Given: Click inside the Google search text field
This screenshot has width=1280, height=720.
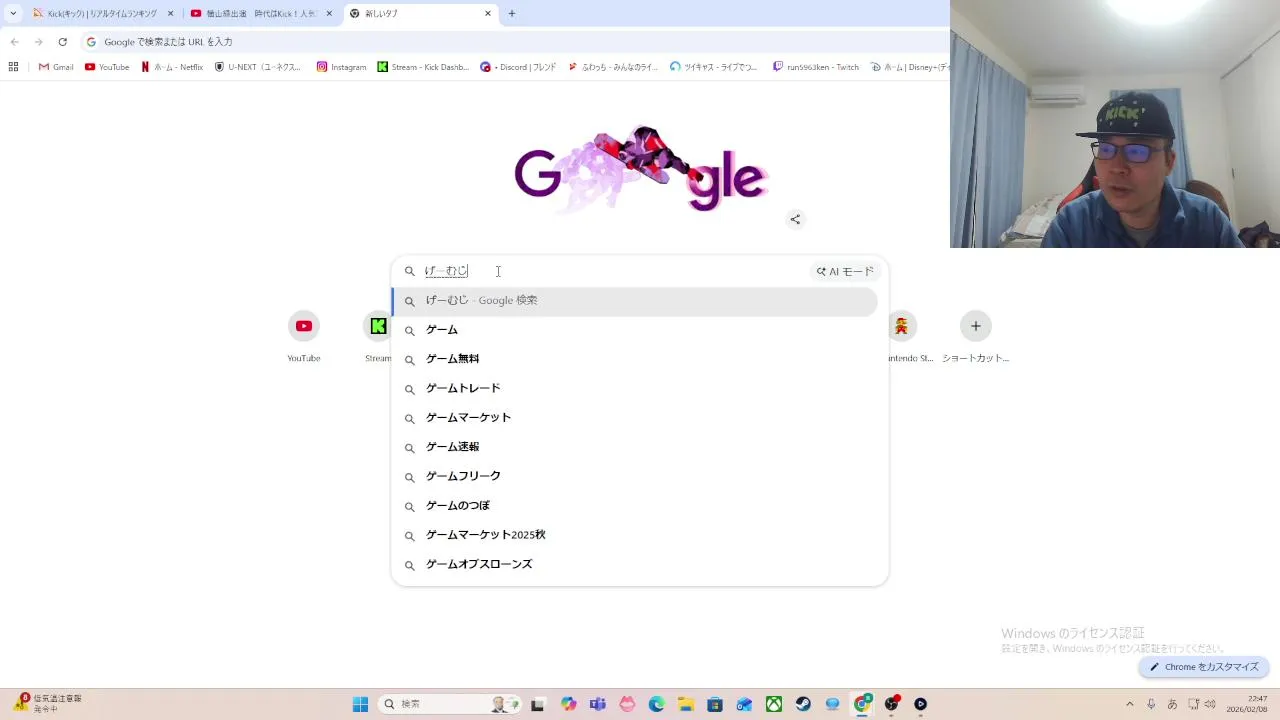Looking at the screenshot, I should click(x=610, y=271).
